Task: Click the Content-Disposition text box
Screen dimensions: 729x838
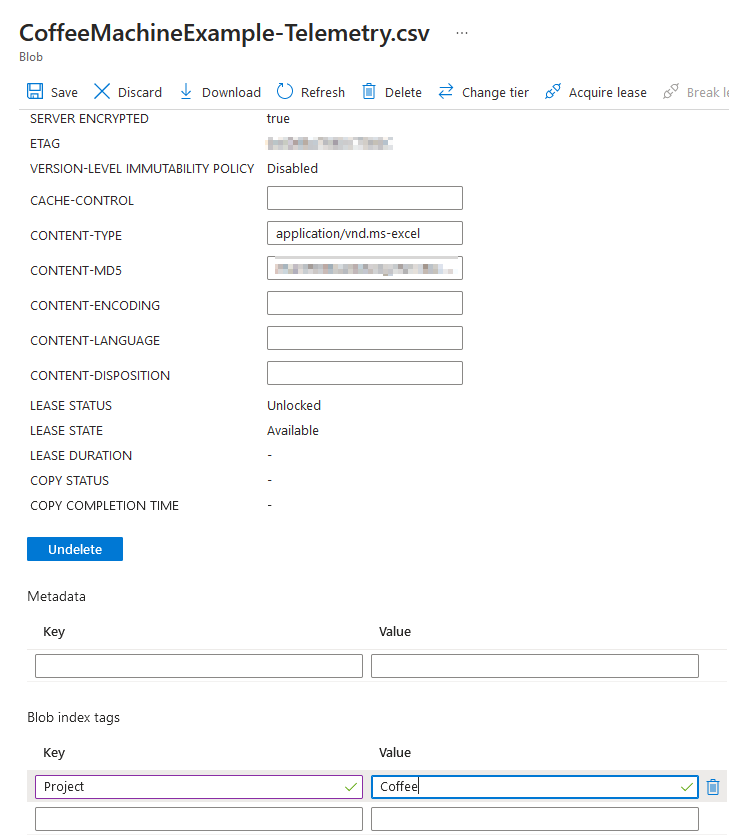Action: (364, 373)
